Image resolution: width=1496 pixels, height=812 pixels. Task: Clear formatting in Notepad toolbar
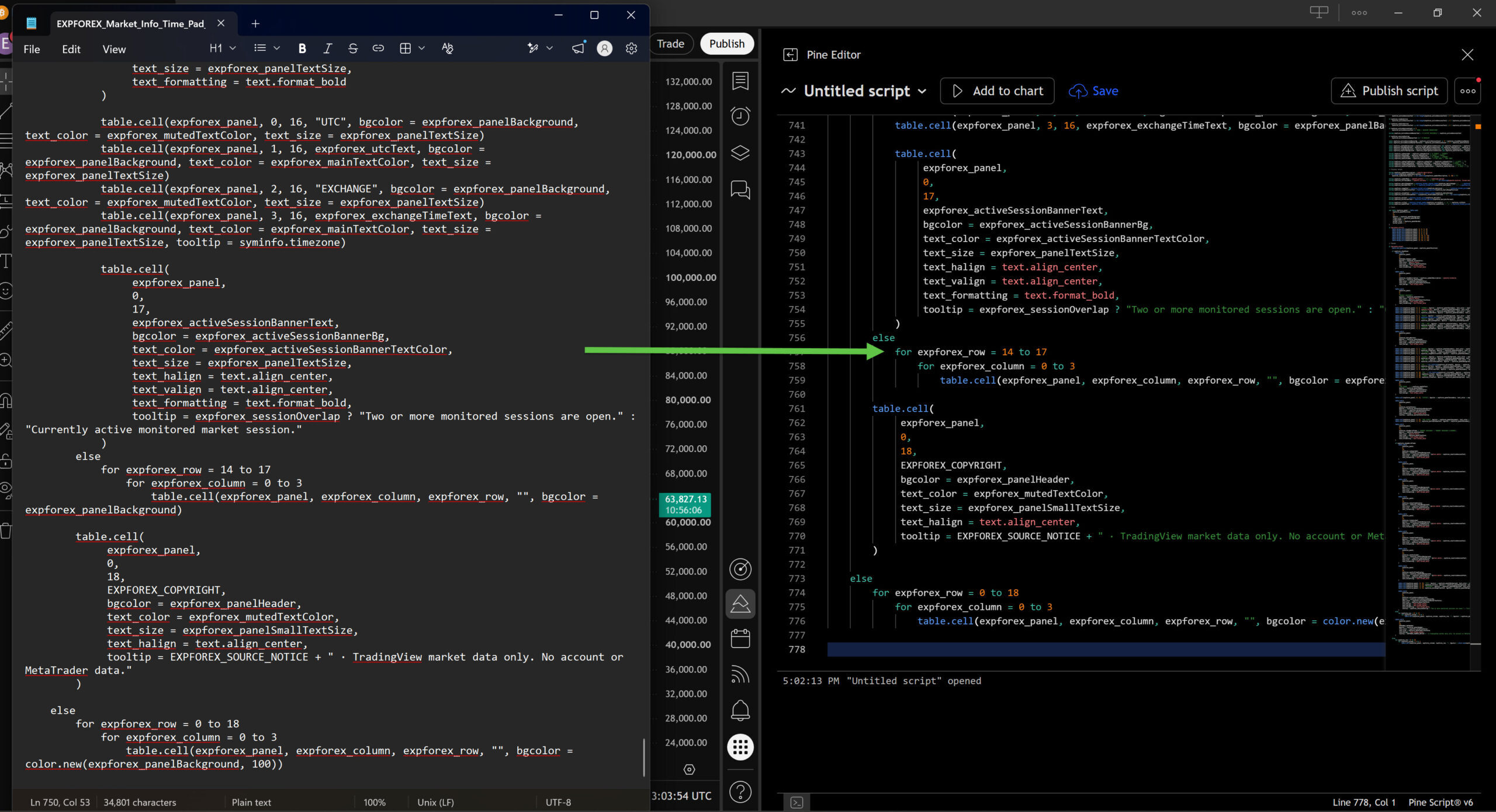448,48
